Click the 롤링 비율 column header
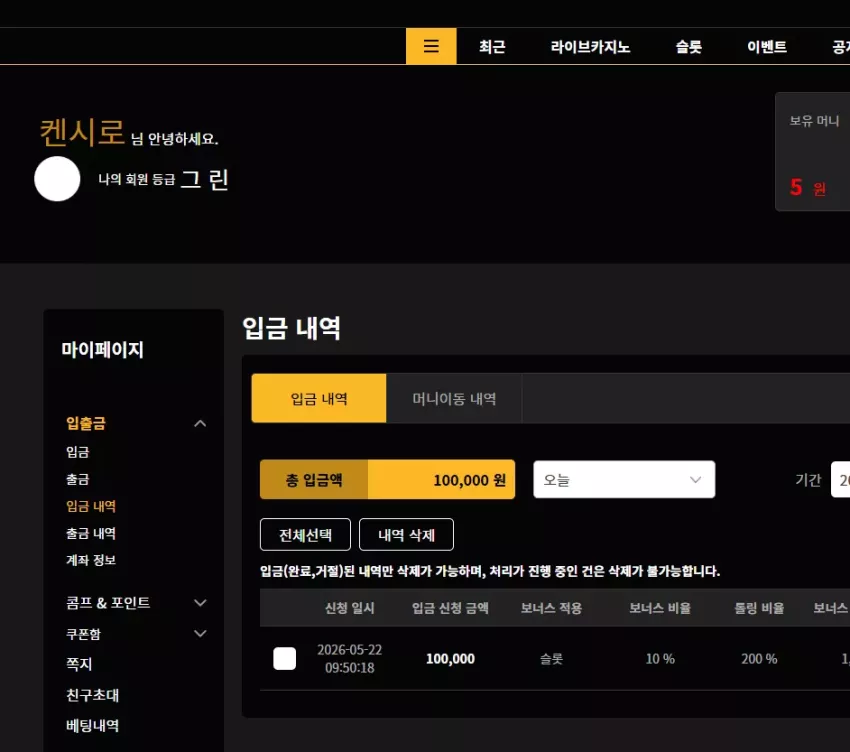Viewport: 850px width, 752px height. [x=759, y=608]
